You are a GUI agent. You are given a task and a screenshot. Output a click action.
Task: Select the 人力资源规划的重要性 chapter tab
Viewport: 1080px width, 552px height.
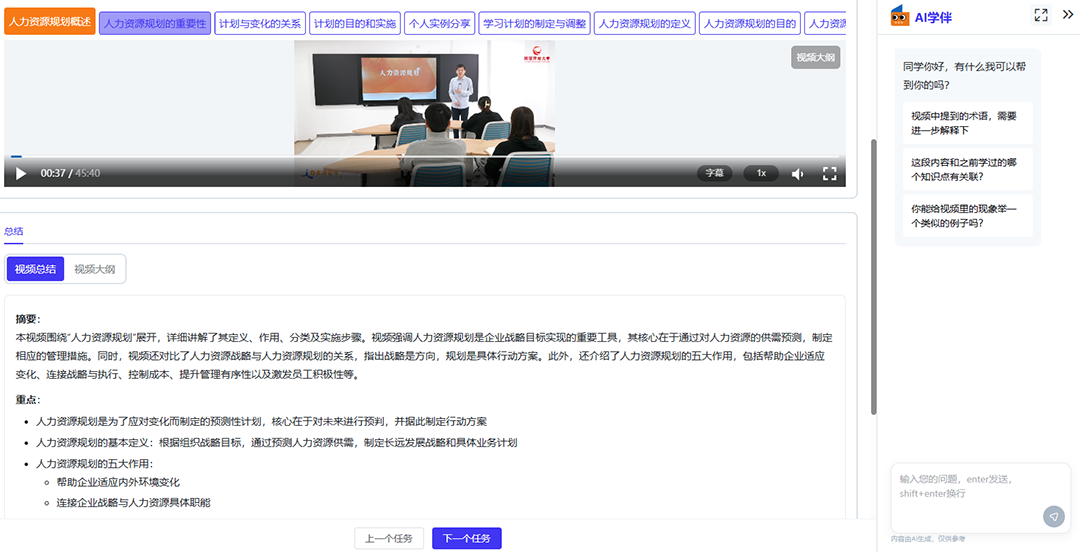155,23
